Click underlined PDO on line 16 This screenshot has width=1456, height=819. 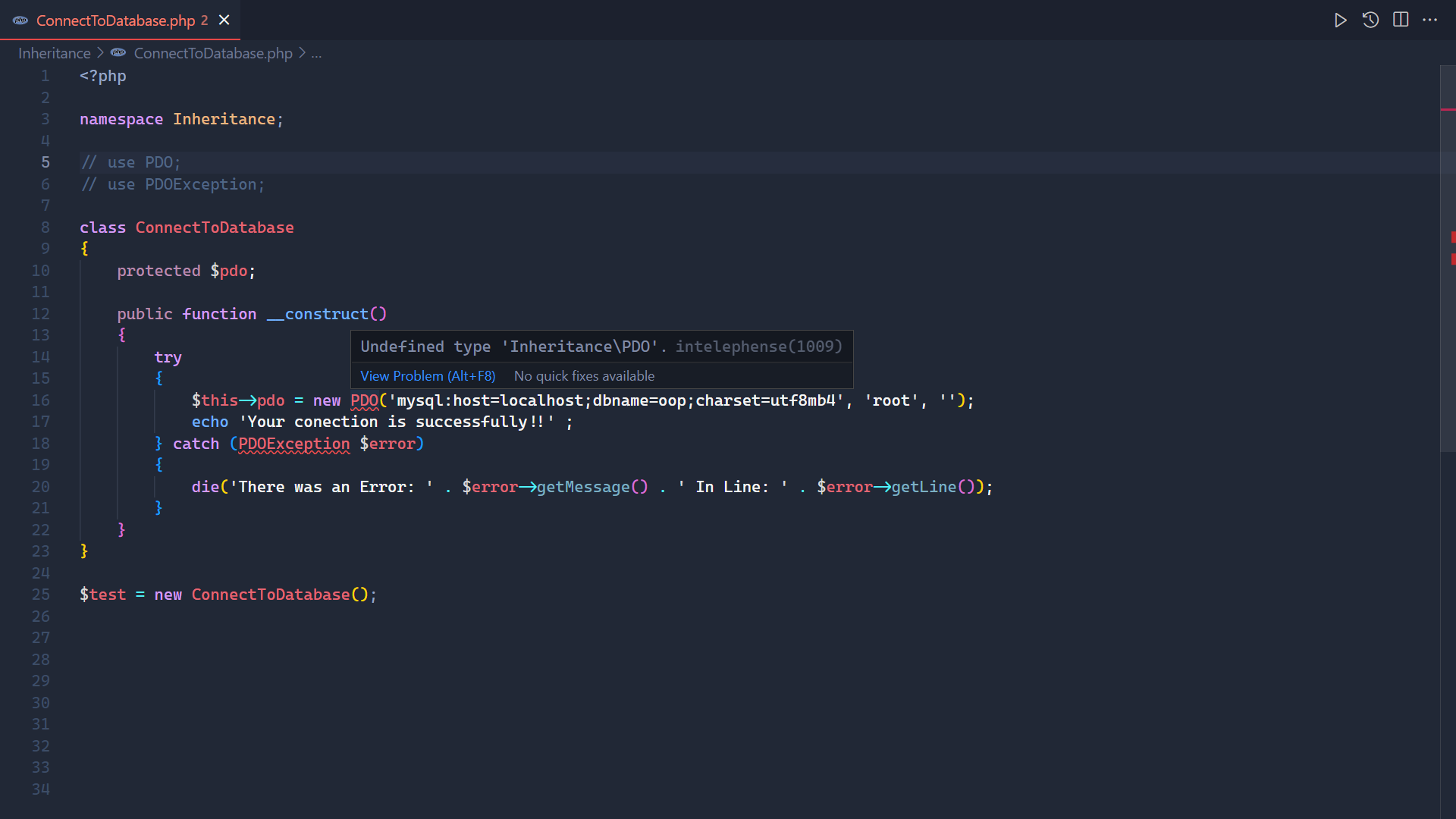point(364,400)
